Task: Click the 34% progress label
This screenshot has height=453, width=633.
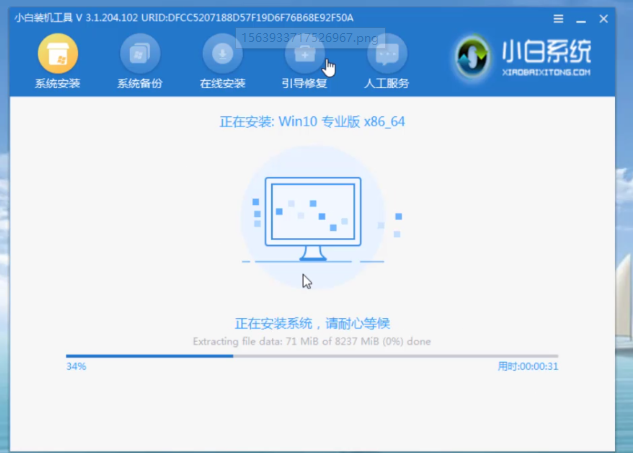Action: pyautogui.click(x=76, y=366)
